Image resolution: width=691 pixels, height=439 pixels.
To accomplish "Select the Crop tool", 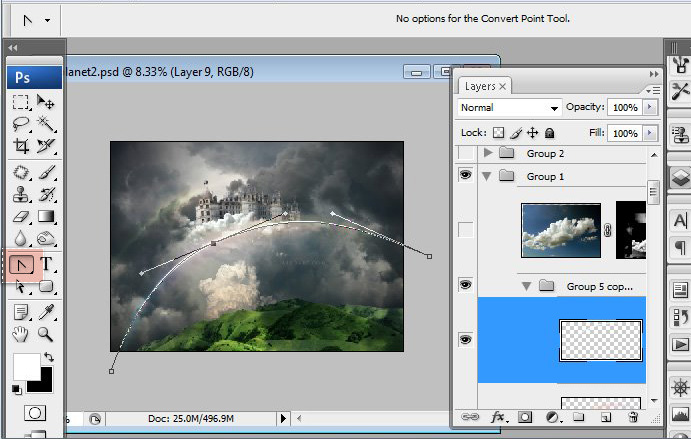I will click(20, 146).
